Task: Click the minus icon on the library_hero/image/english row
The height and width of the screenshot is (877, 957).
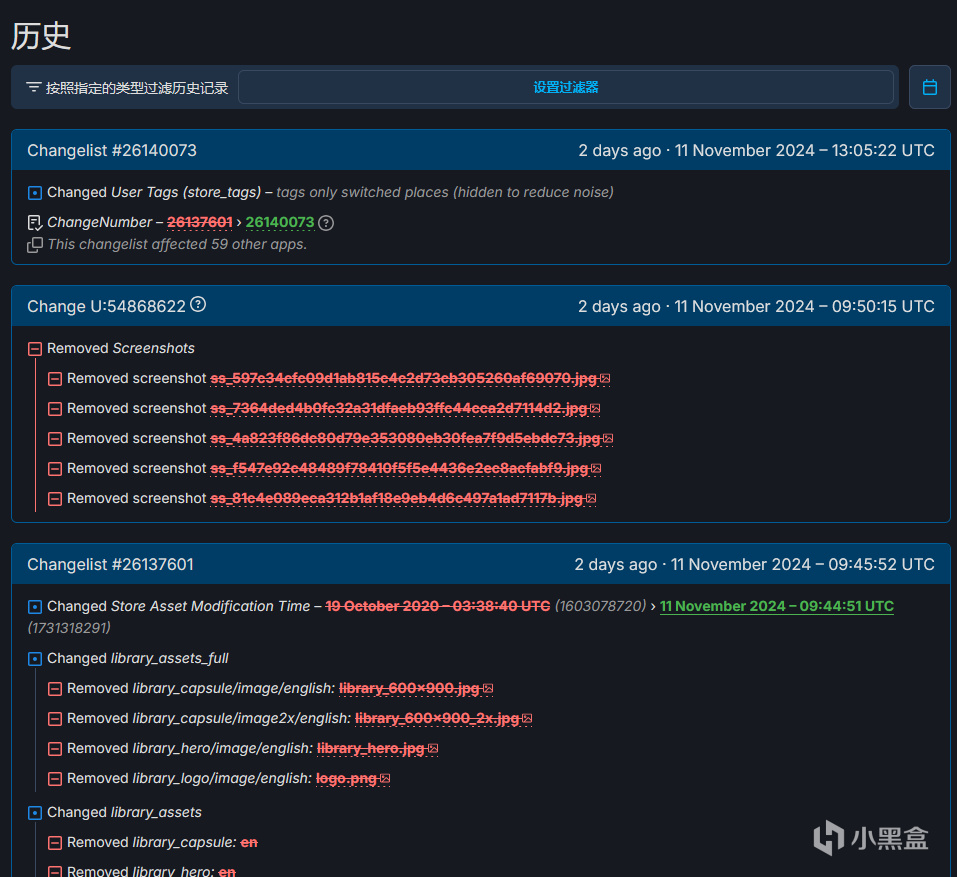Action: click(55, 749)
